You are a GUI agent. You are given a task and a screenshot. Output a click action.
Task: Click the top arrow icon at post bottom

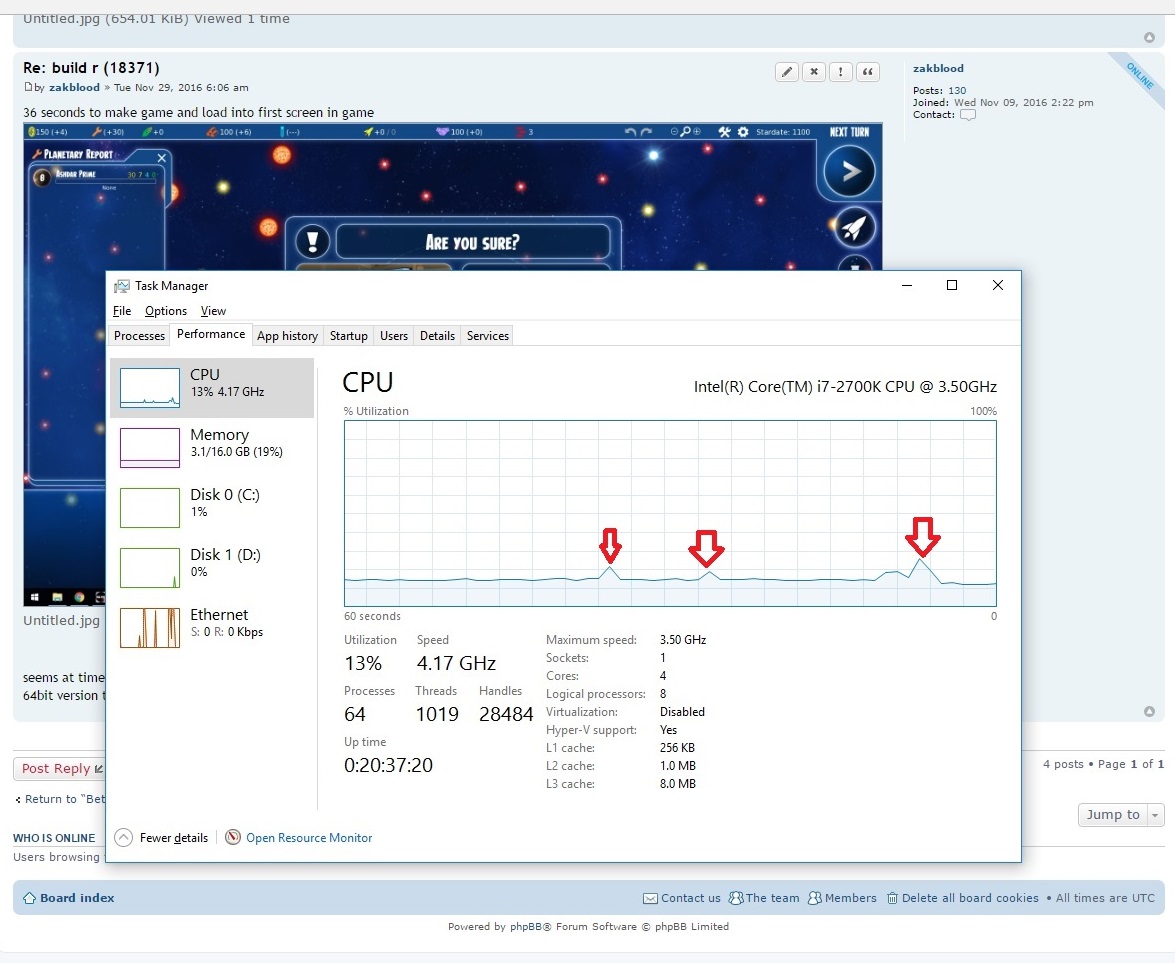coord(1150,711)
